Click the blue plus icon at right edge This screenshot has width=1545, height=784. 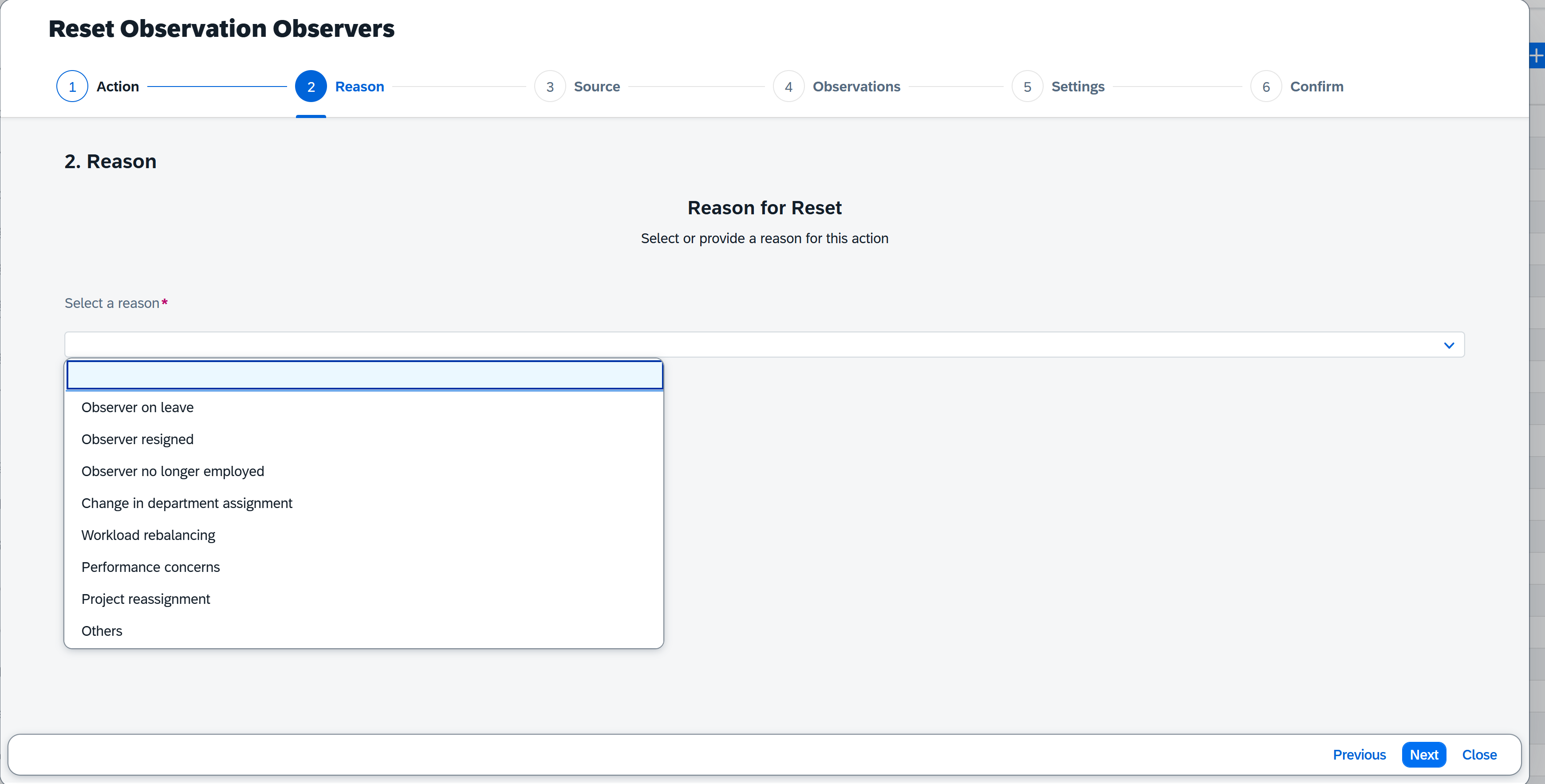(x=1536, y=56)
